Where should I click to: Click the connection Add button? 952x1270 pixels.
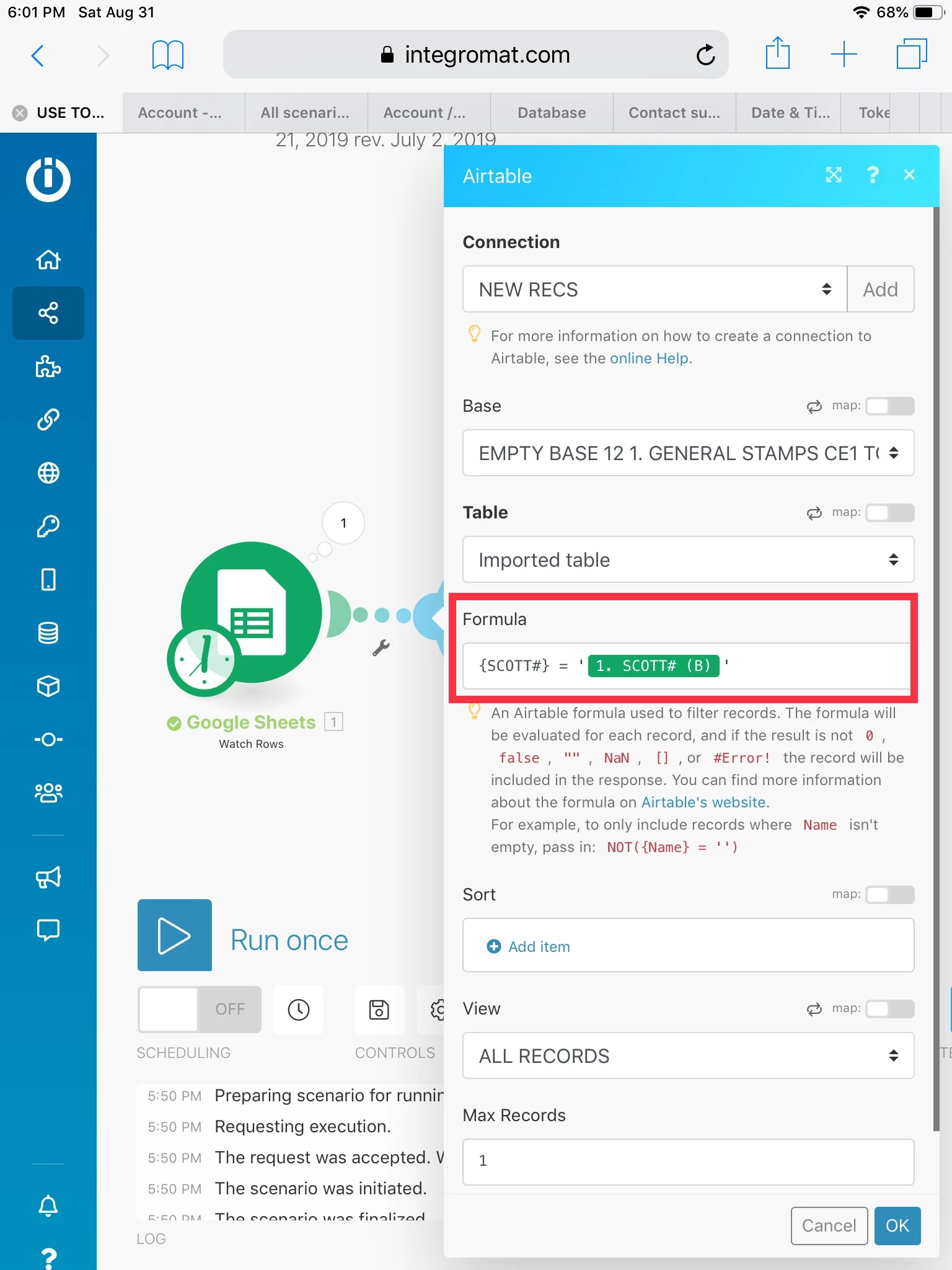coord(881,289)
